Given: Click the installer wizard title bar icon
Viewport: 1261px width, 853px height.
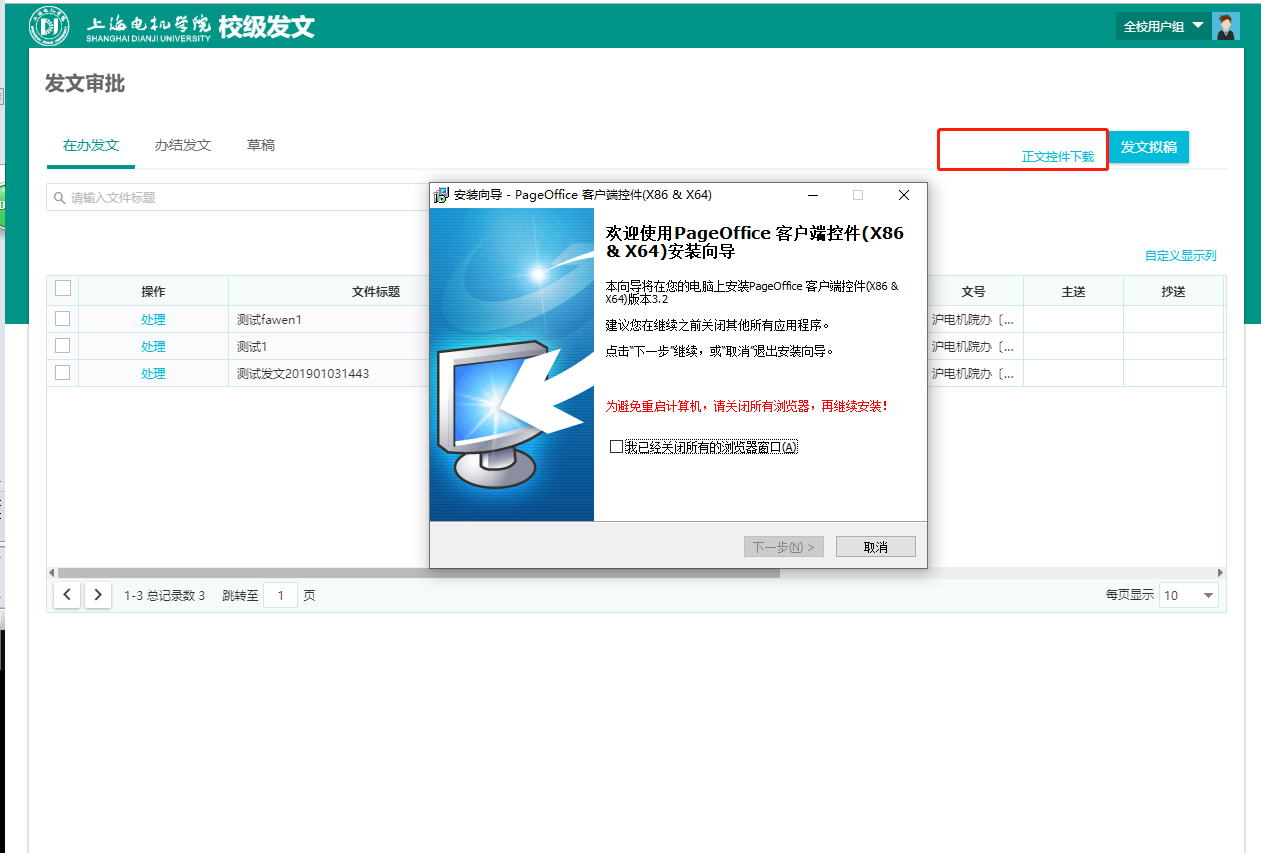Looking at the screenshot, I should 441,195.
